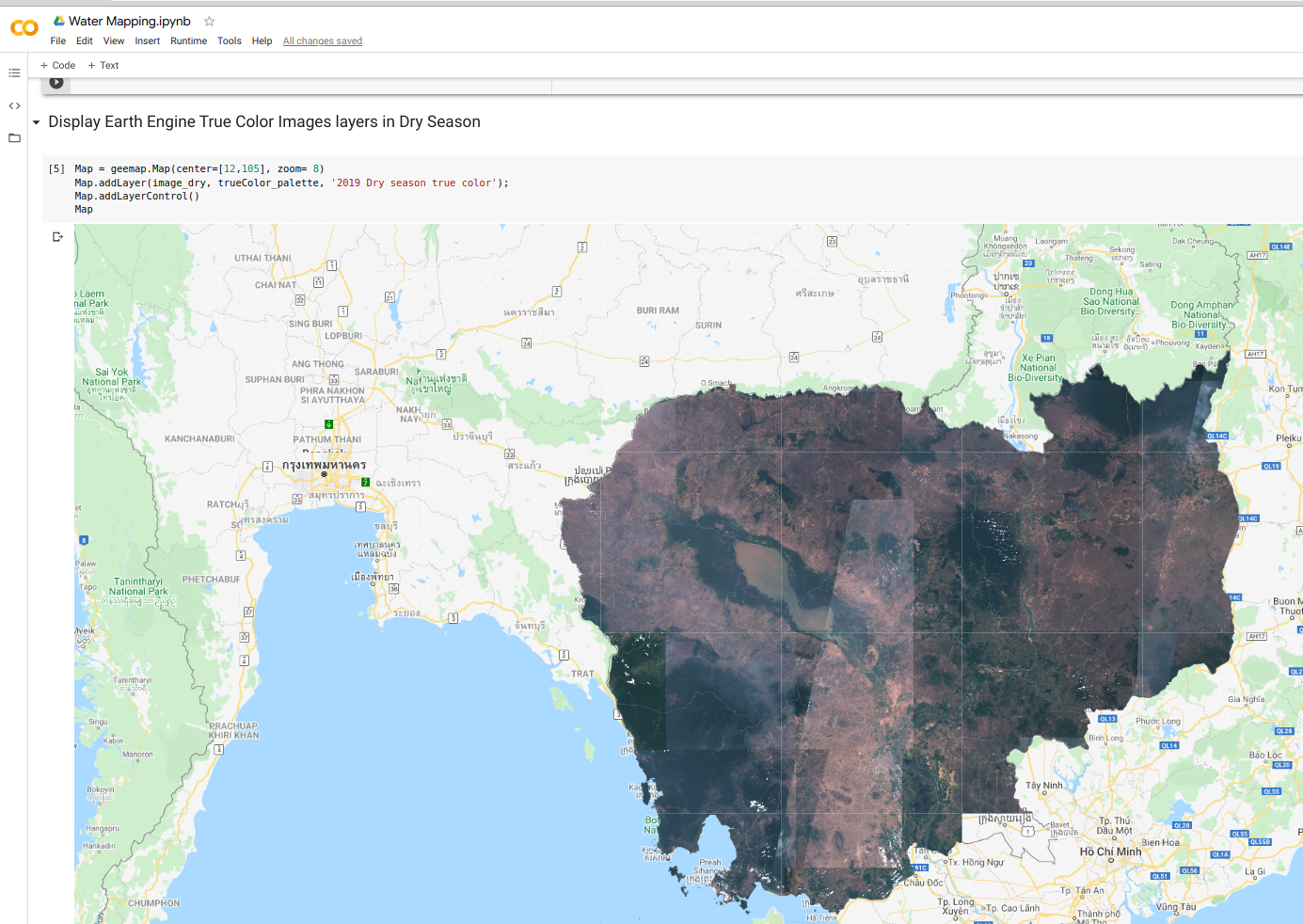Collapse the Display Earth Engine section
The image size is (1303, 924).
(36, 121)
